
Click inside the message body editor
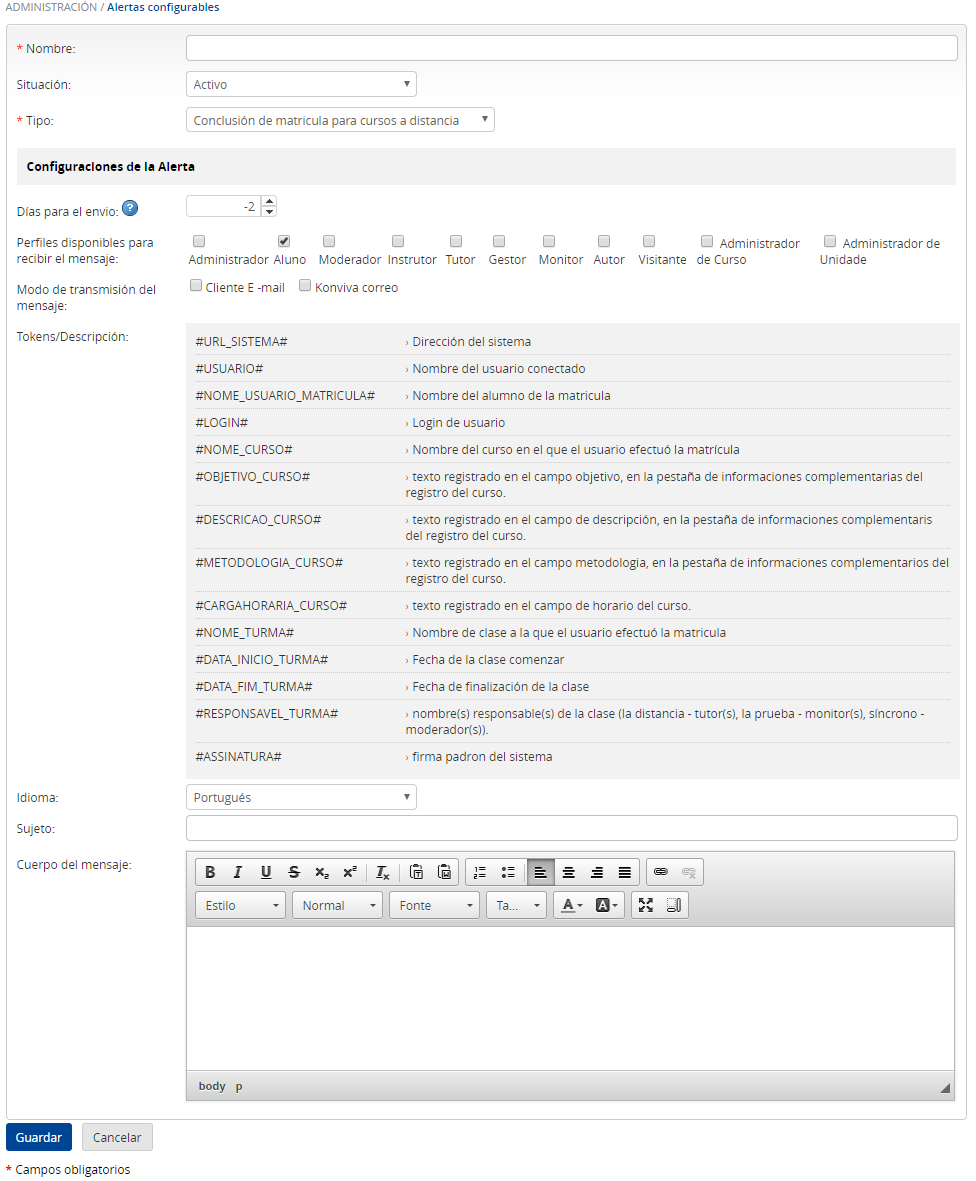coord(570,999)
